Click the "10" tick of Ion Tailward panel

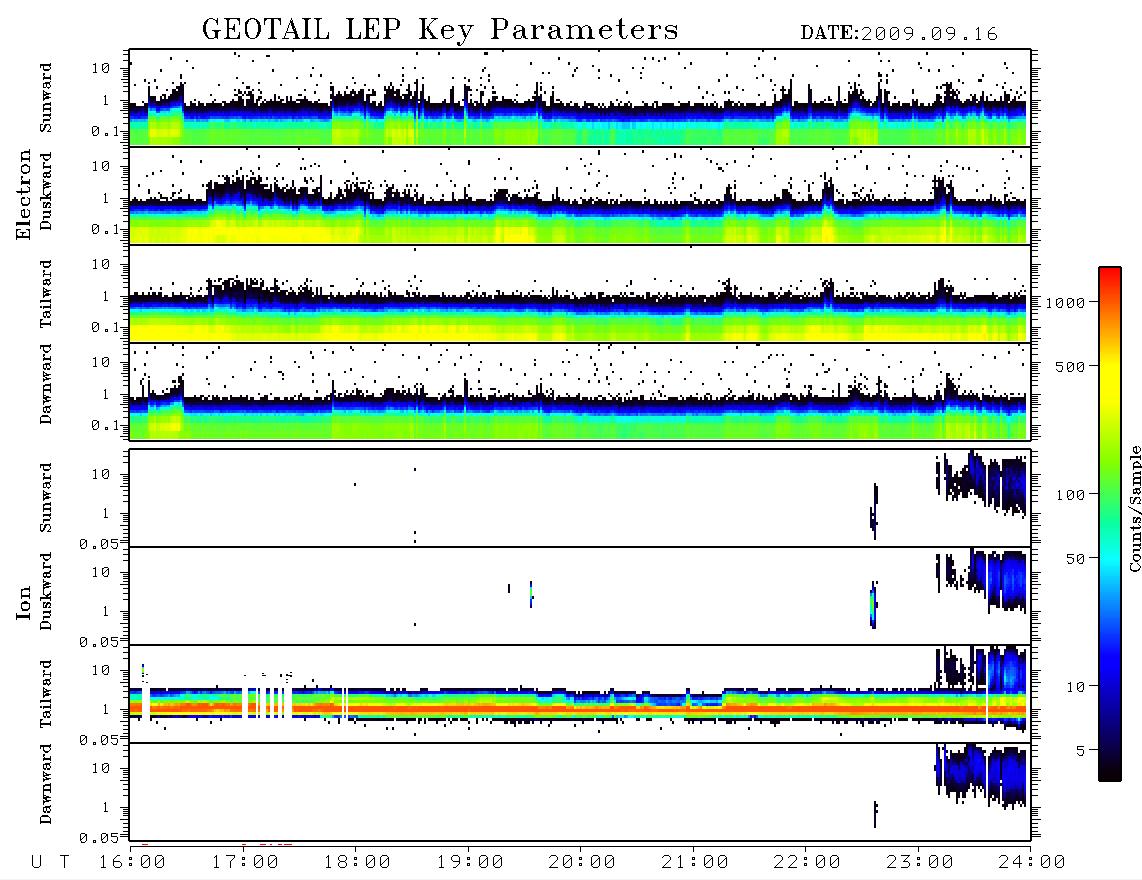point(101,670)
